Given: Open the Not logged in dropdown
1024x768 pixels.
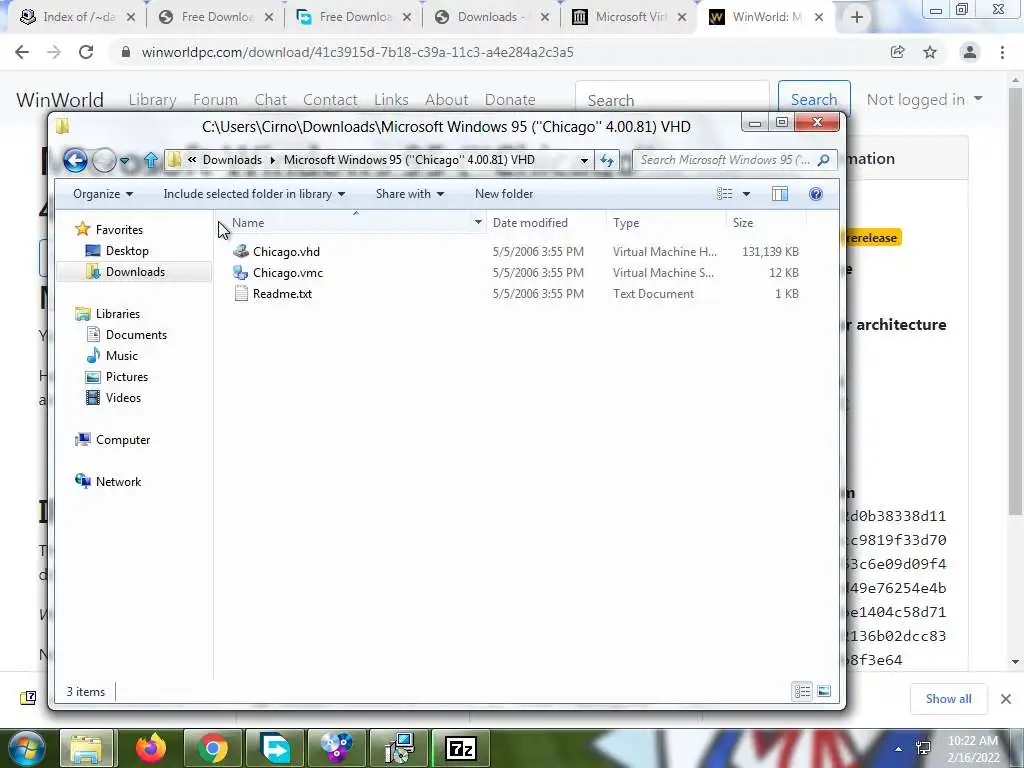Looking at the screenshot, I should pos(924,99).
